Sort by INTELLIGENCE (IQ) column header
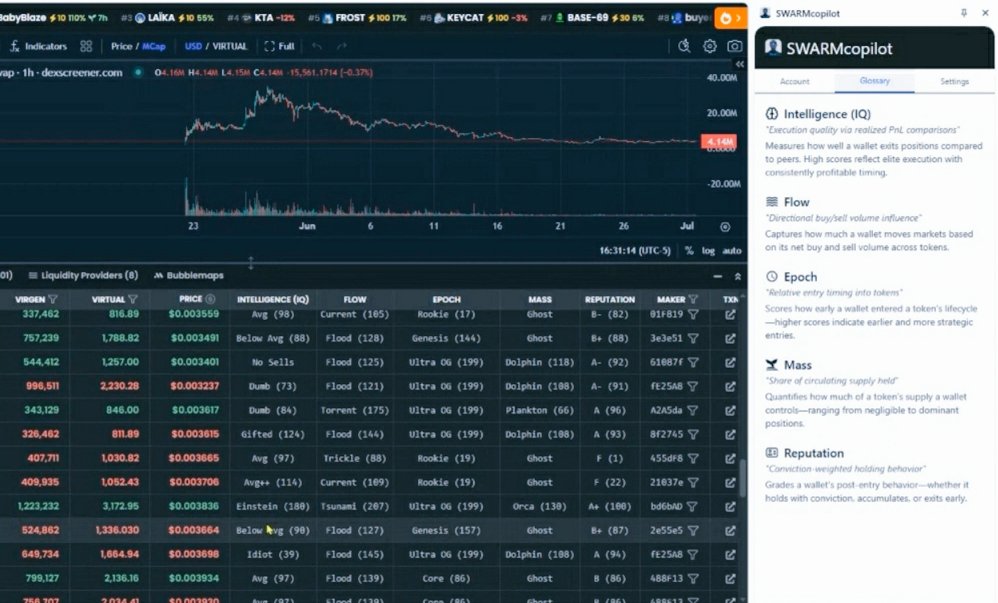Viewport: 998px width, 603px height. click(x=272, y=299)
